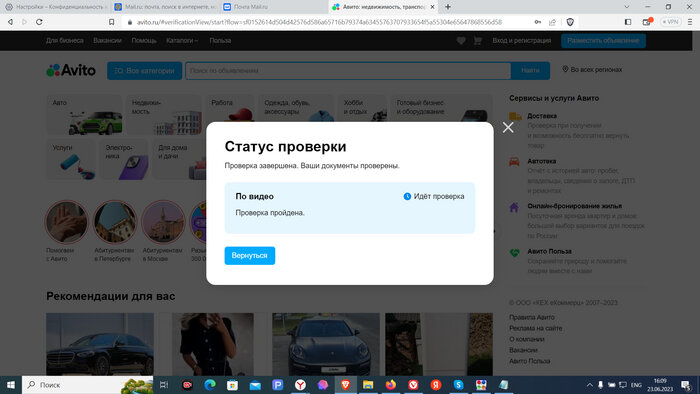This screenshot has height=394, width=700.
Task: Open the shopping cart icon
Action: (478, 41)
